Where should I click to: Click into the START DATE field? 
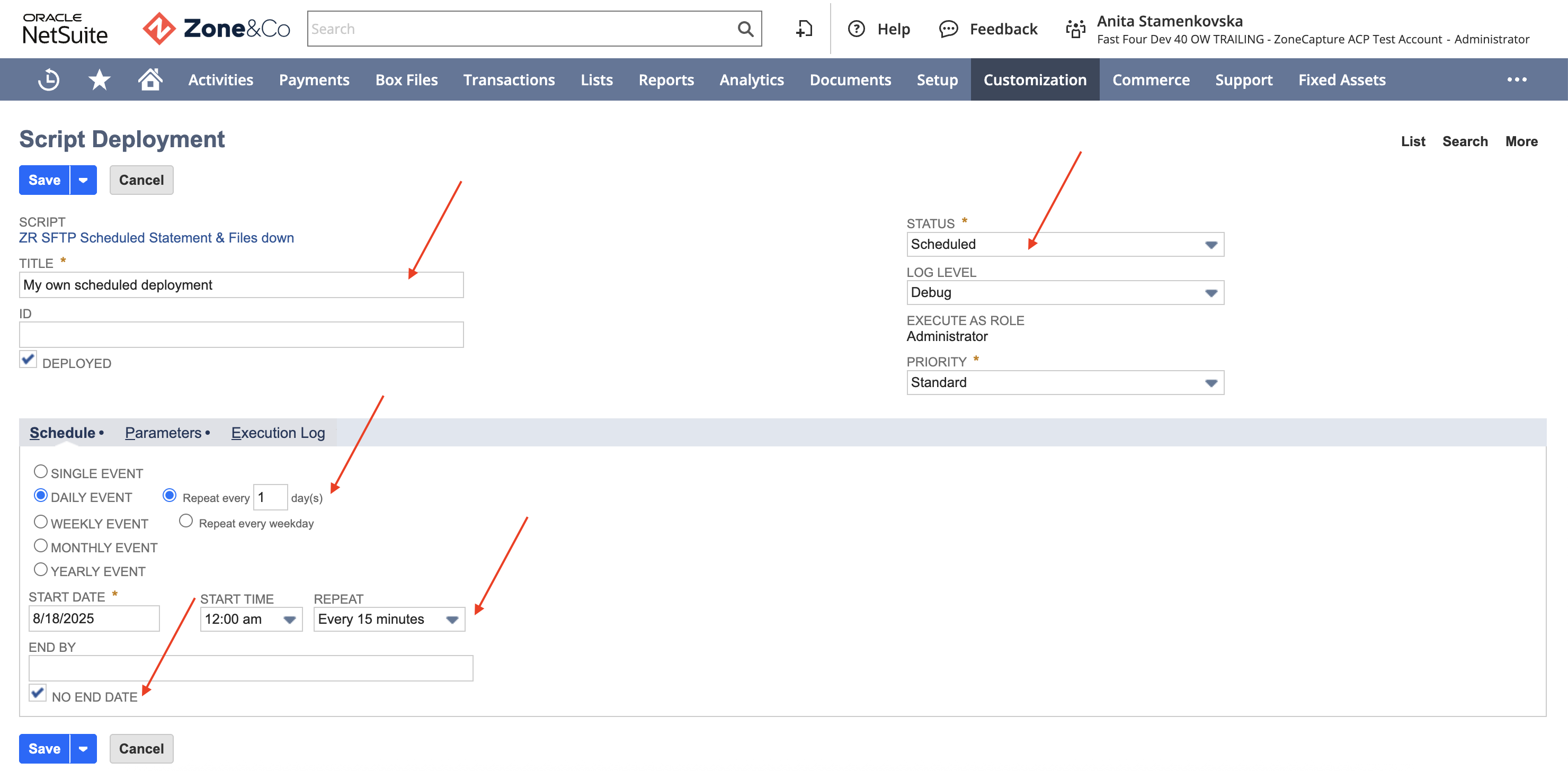click(94, 618)
